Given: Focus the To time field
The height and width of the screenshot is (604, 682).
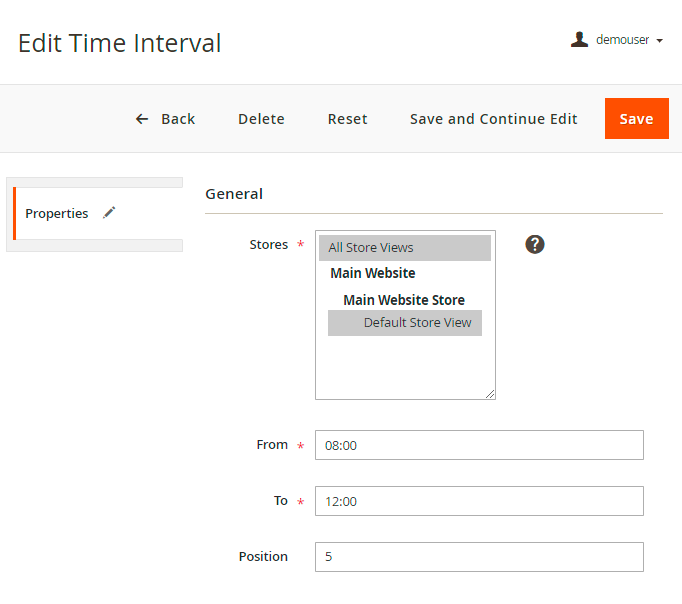Looking at the screenshot, I should tap(479, 501).
